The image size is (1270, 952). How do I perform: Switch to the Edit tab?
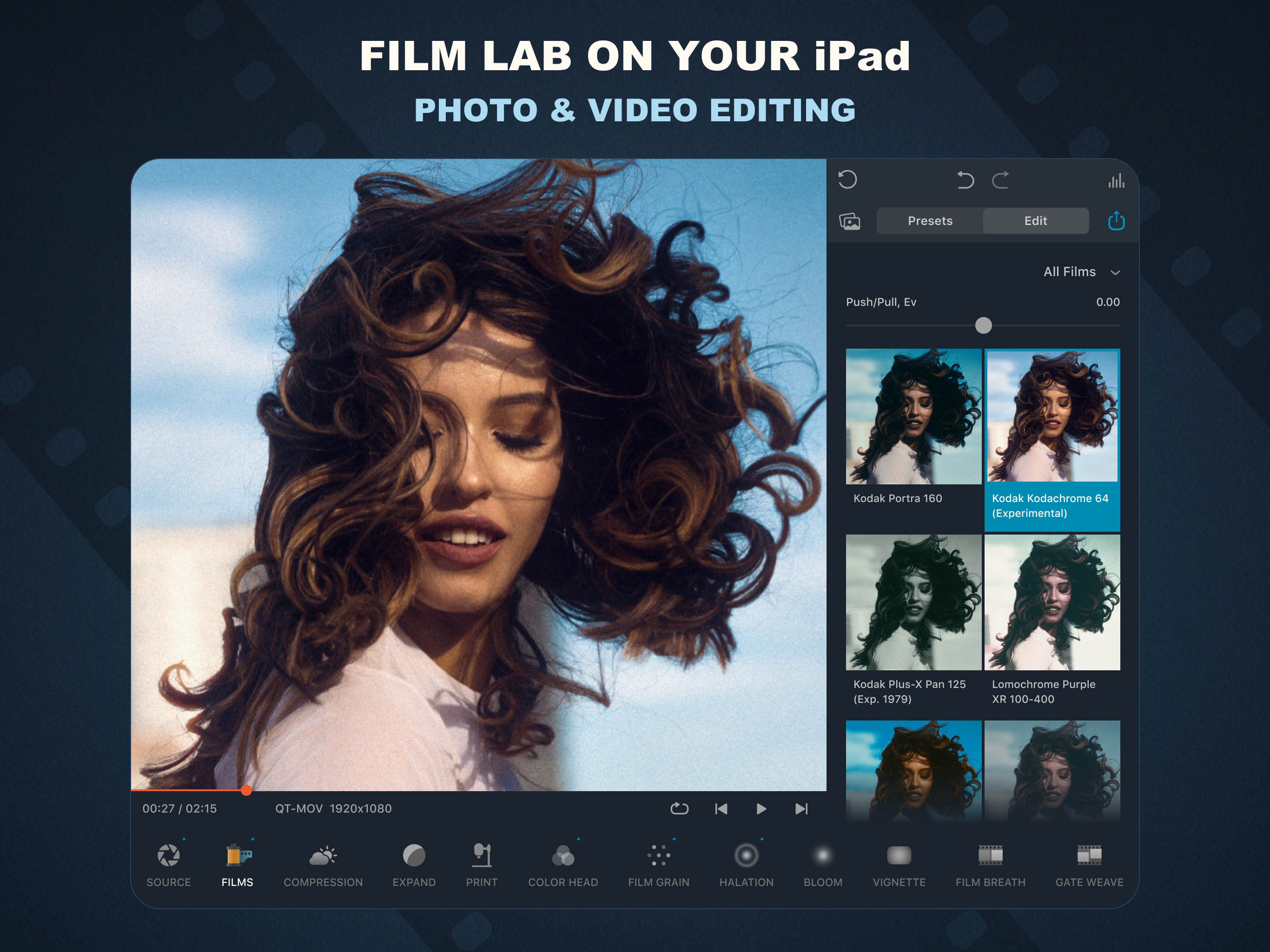pyautogui.click(x=1035, y=221)
